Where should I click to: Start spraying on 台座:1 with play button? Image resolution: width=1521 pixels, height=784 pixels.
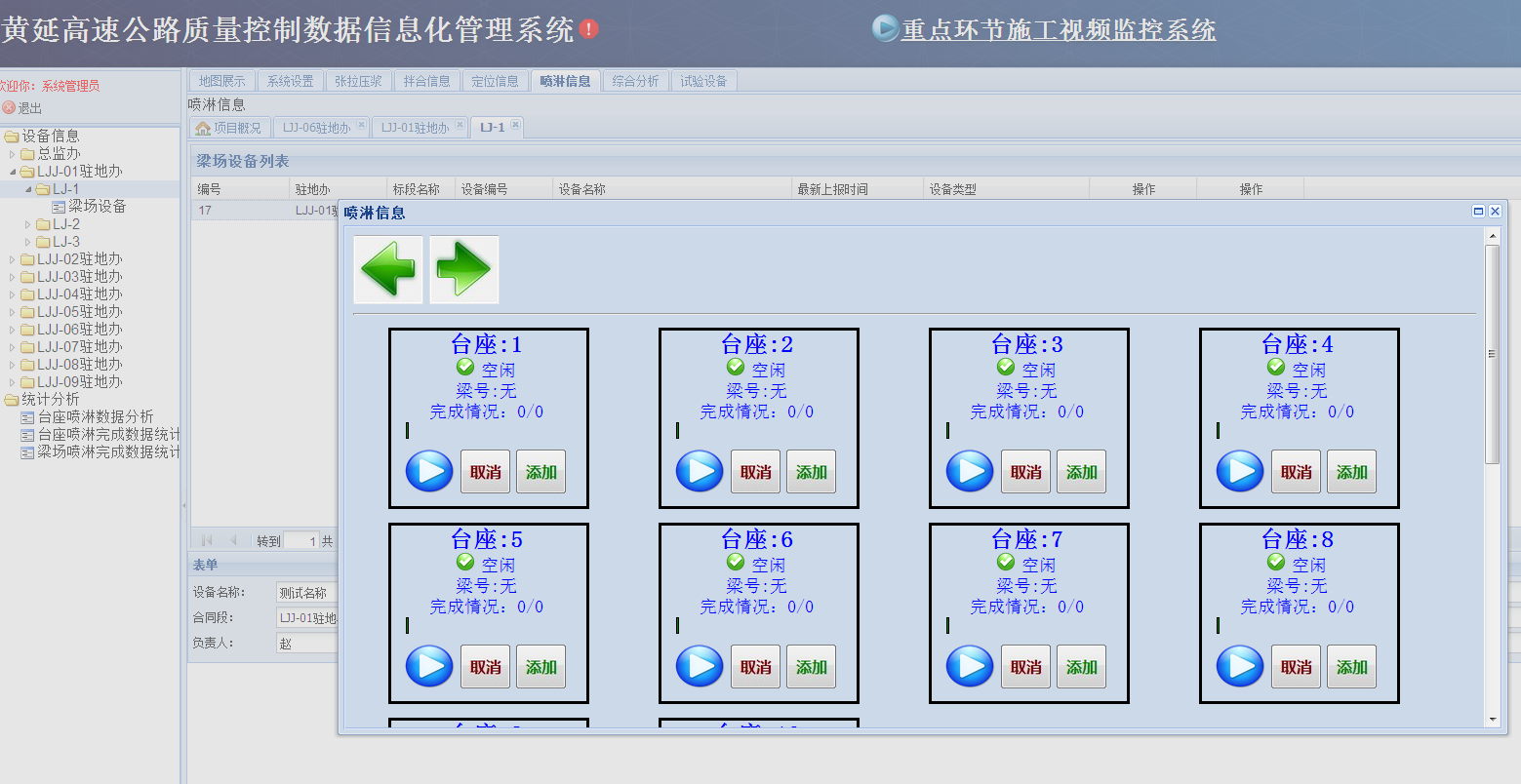click(429, 471)
